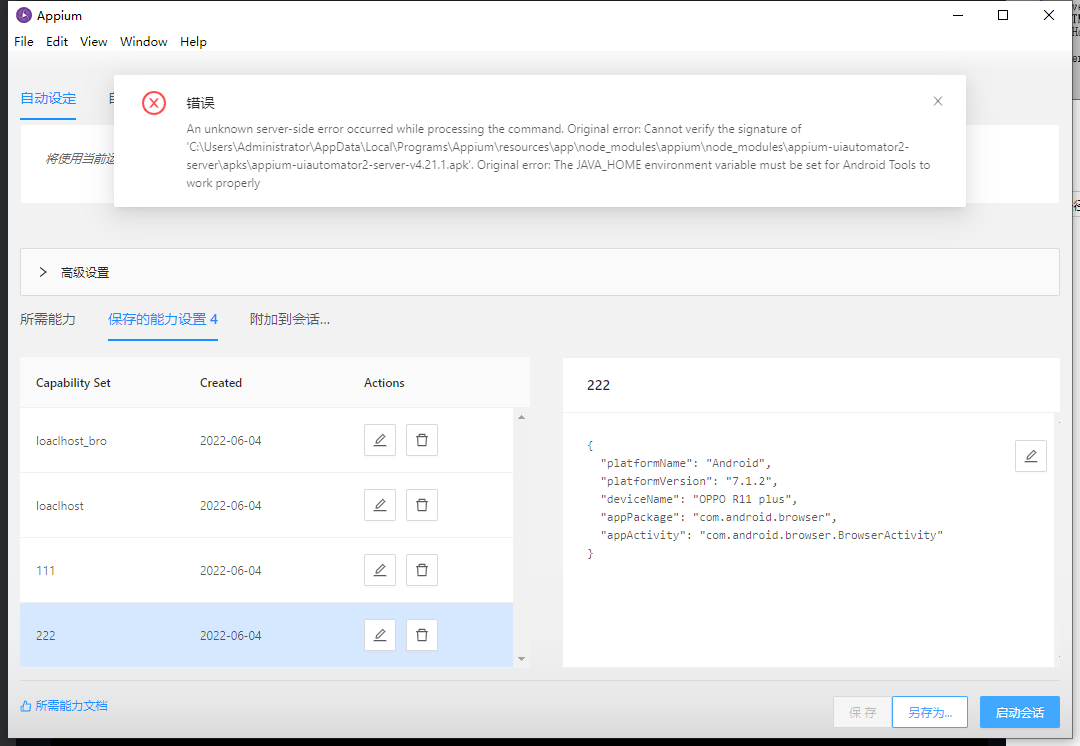Edit the loaclhost_bro capability set
This screenshot has height=746, width=1080.
(x=380, y=440)
